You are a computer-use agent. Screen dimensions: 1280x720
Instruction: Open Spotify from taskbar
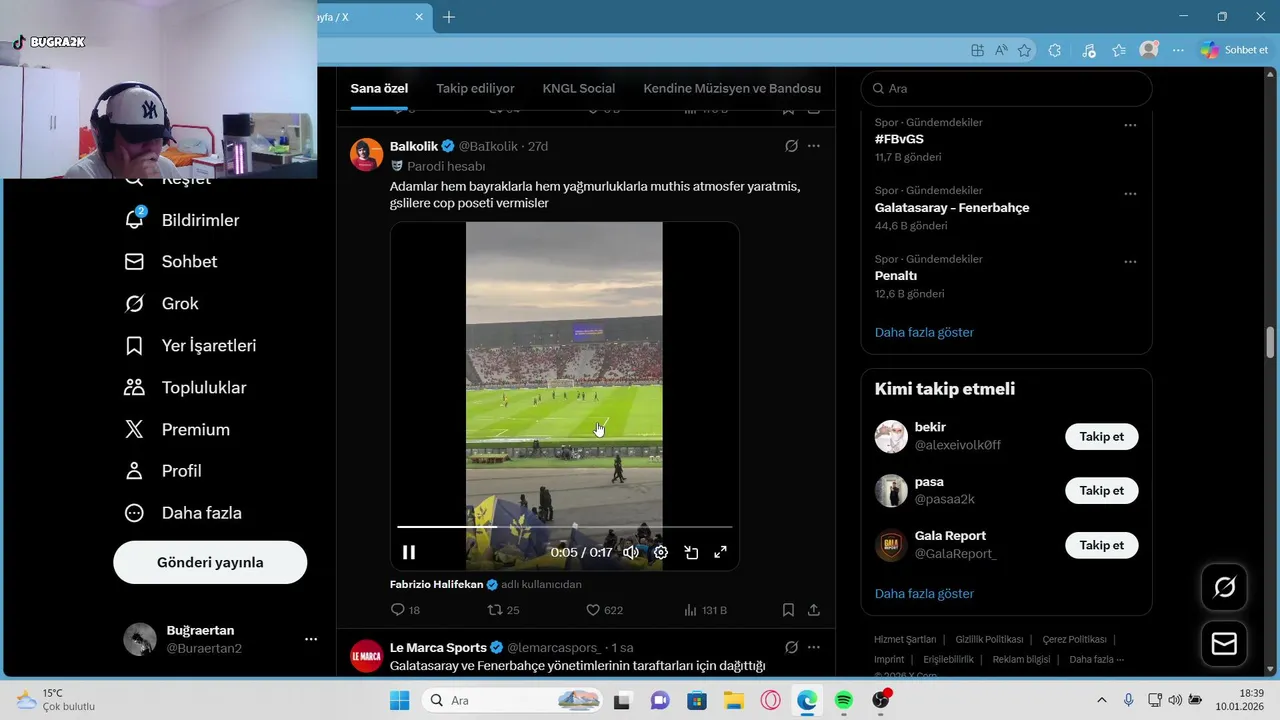click(843, 700)
